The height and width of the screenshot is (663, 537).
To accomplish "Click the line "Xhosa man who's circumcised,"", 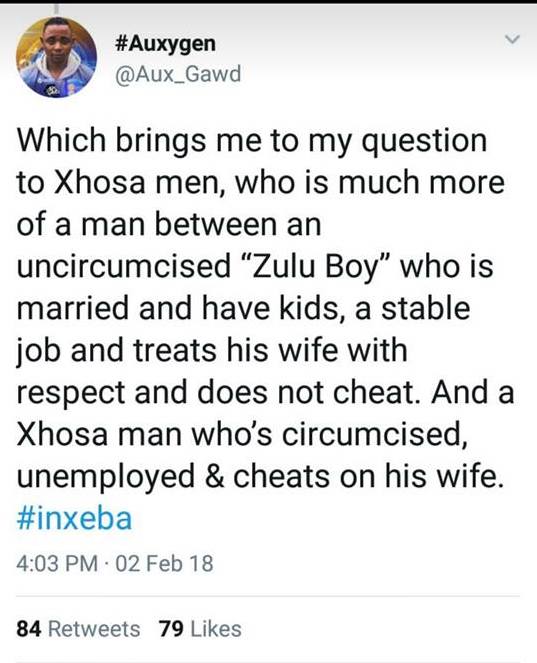I will (x=242, y=434).
